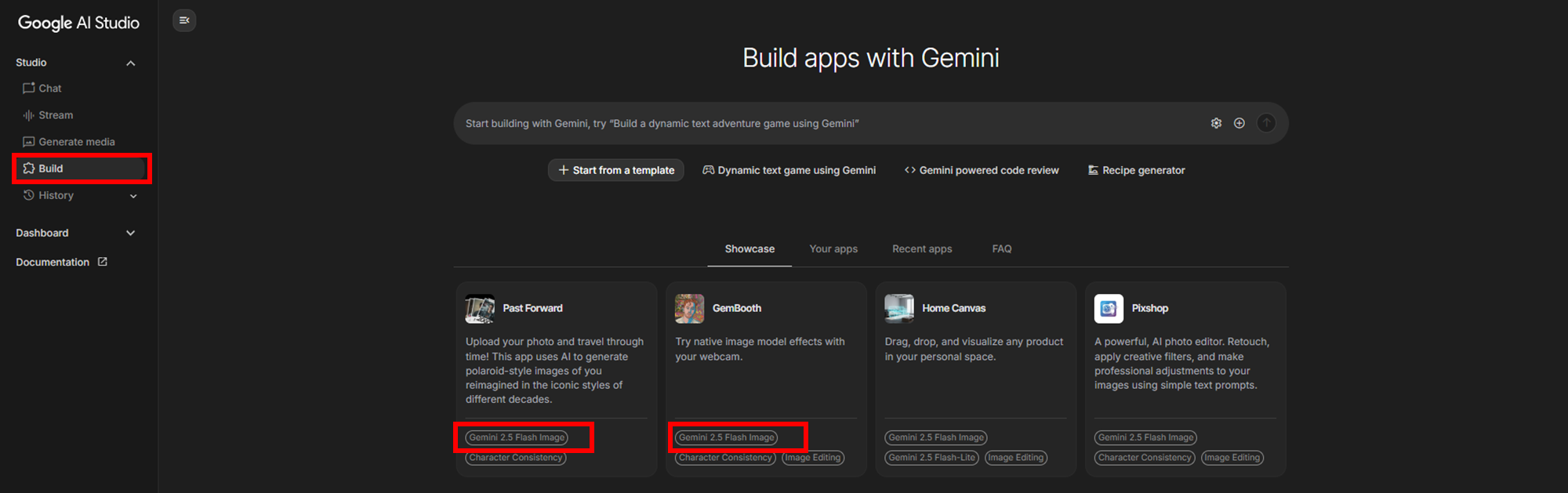Open Generate media in sidebar
The width and height of the screenshot is (1568, 493).
[69, 142]
